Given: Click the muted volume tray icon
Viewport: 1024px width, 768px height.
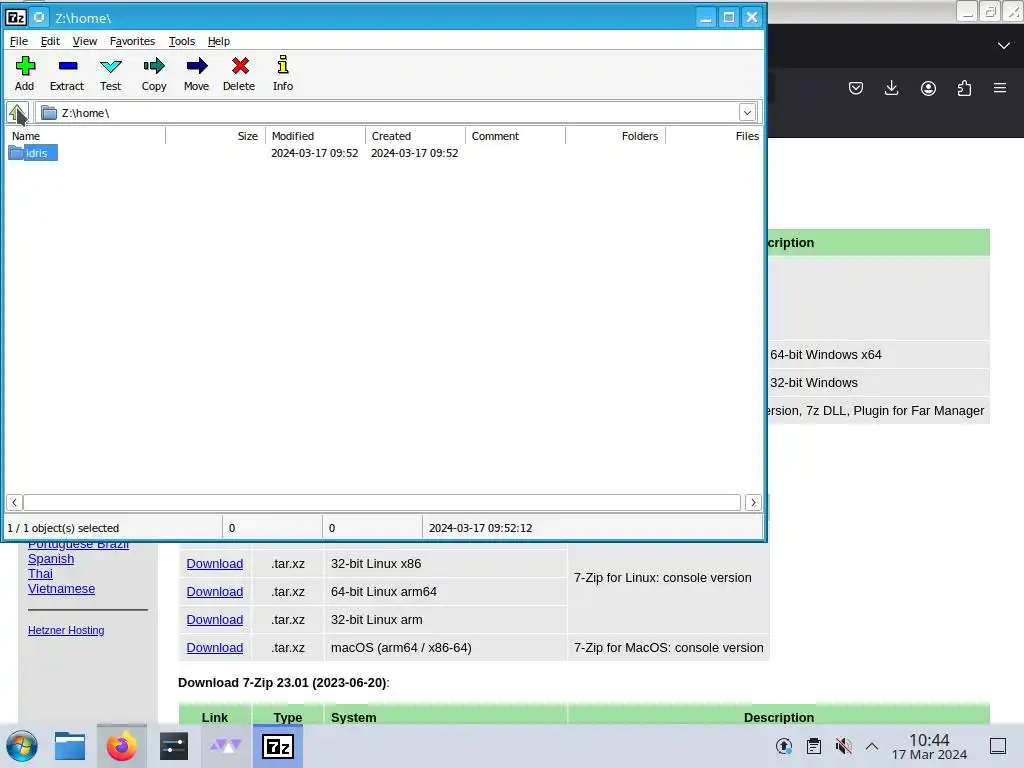Looking at the screenshot, I should [x=843, y=746].
